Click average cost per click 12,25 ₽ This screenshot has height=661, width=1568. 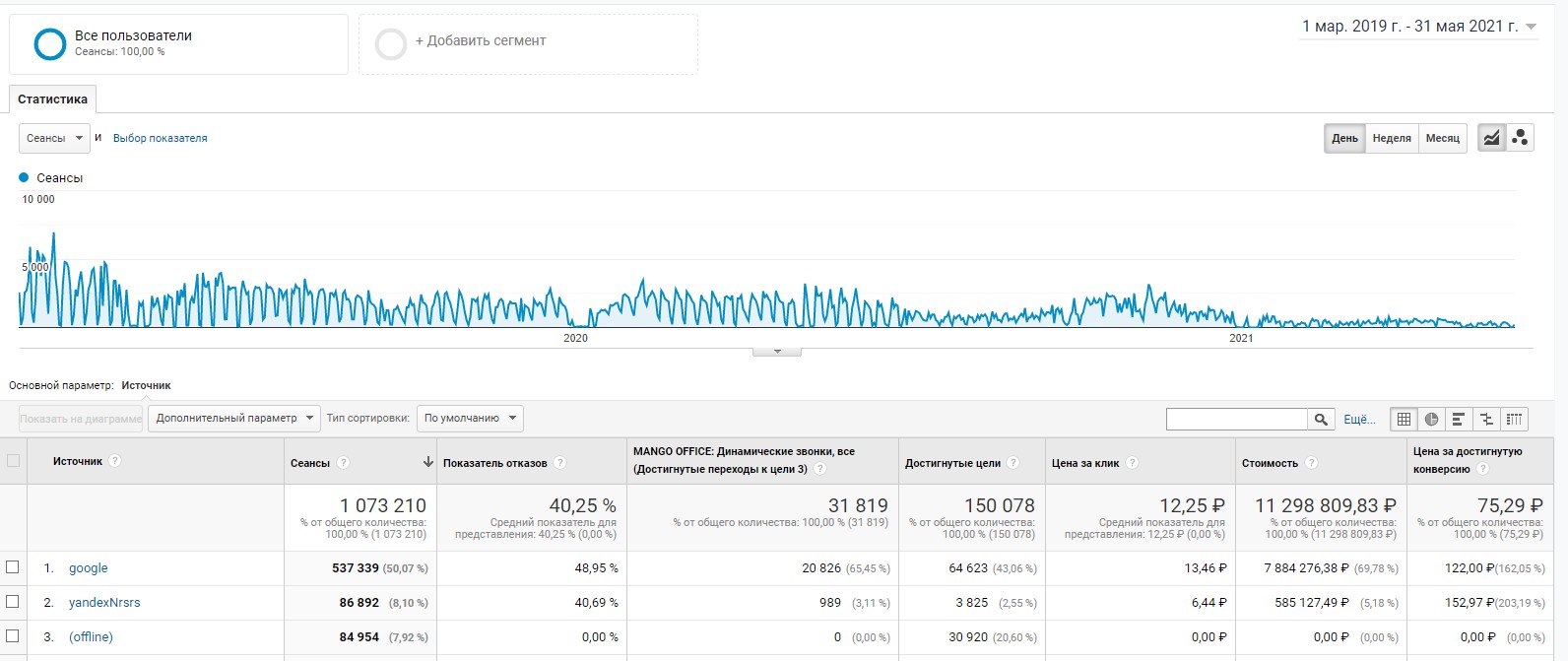pyautogui.click(x=1192, y=505)
